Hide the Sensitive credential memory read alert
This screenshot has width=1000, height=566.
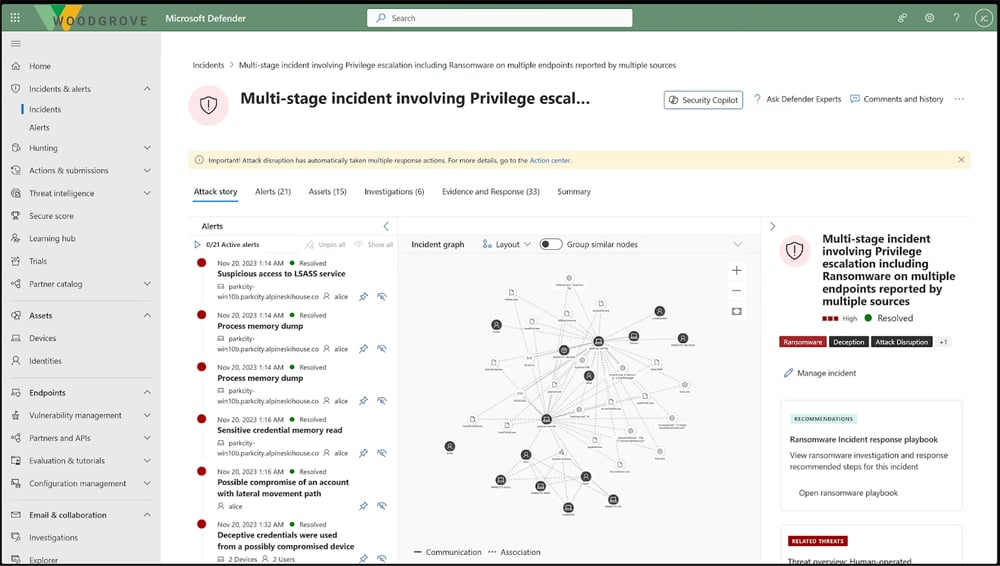pyautogui.click(x=382, y=453)
